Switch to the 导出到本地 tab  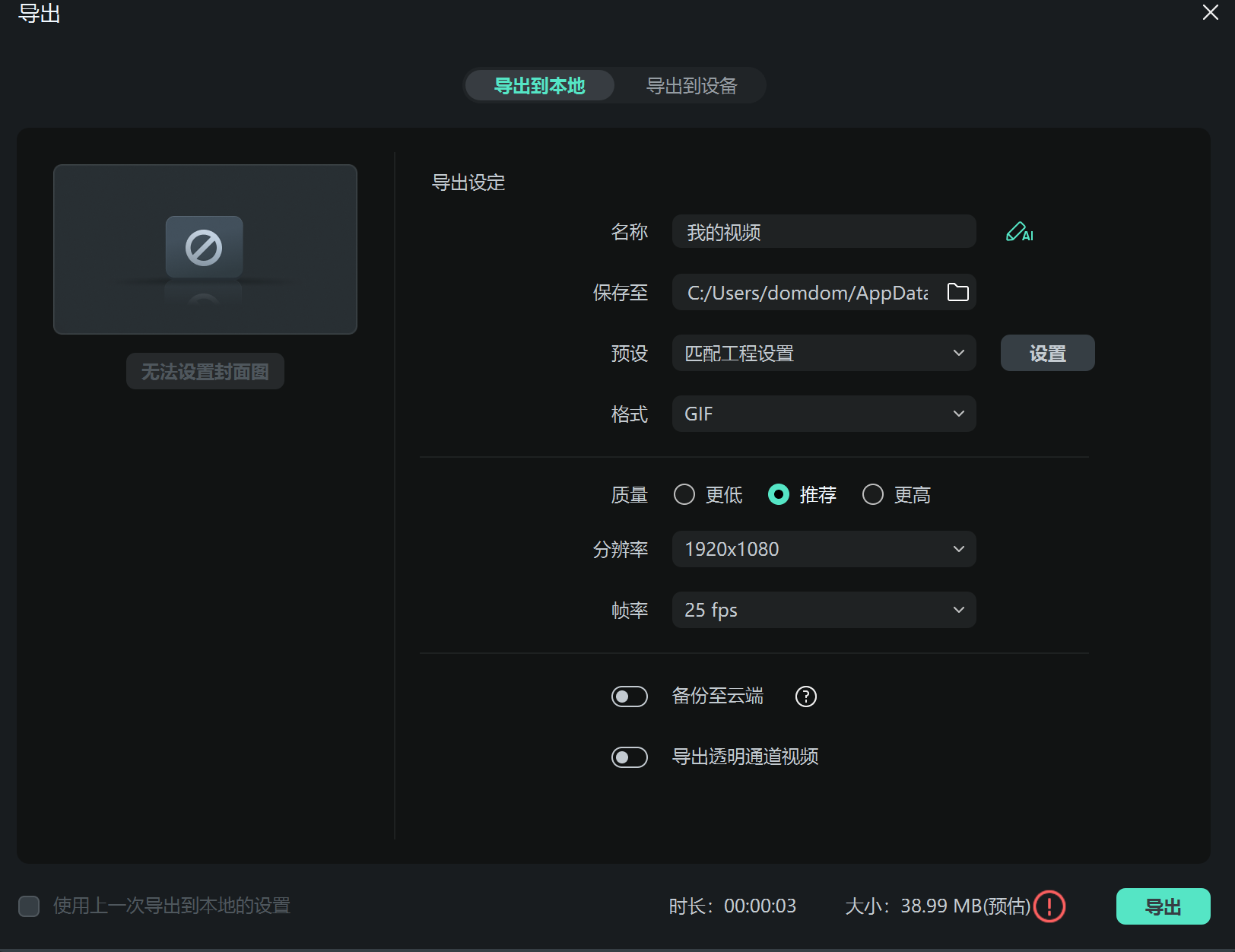pyautogui.click(x=539, y=86)
